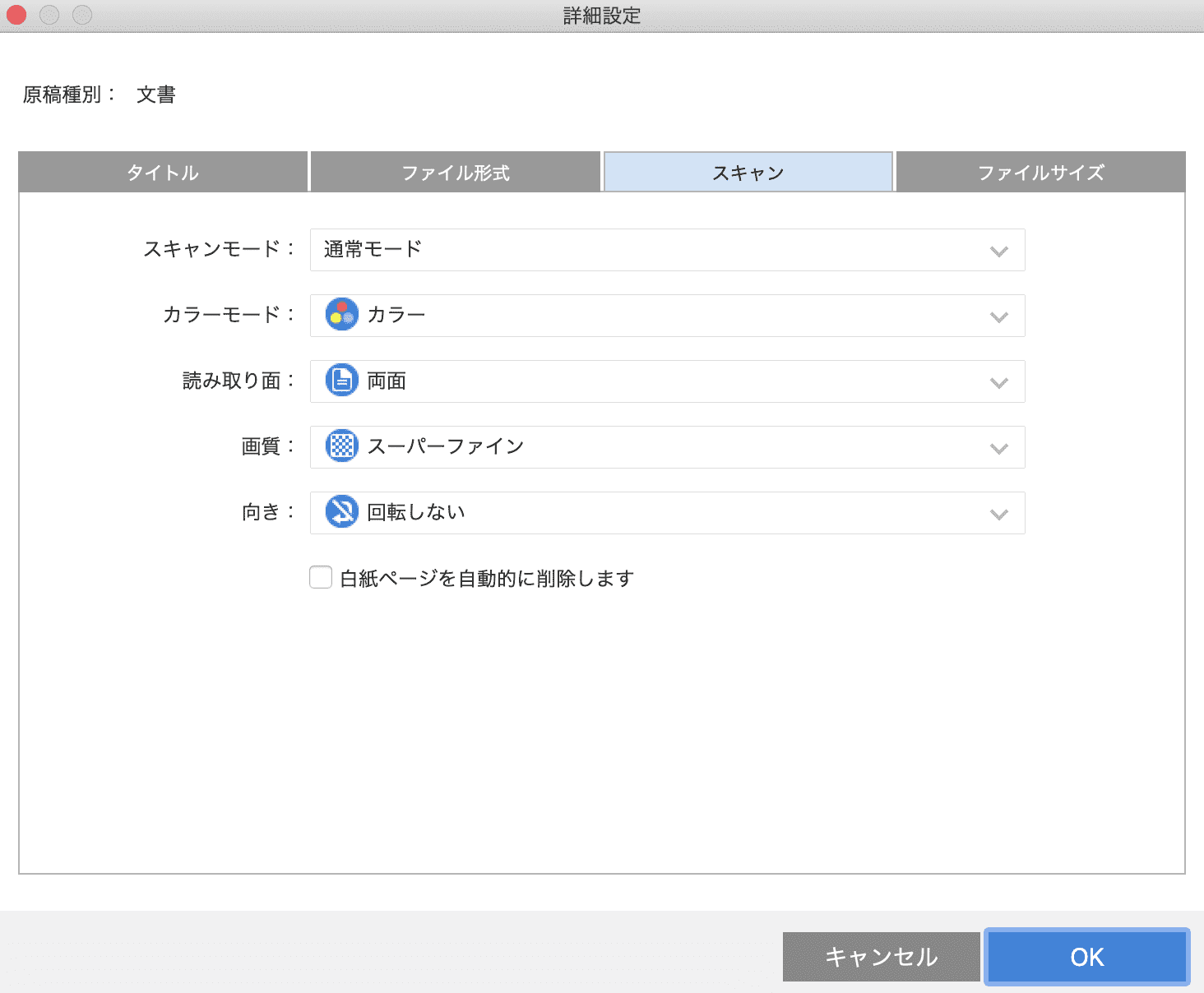The height and width of the screenshot is (993, 1204).
Task: Click the checkered image quality icon
Action: click(342, 446)
